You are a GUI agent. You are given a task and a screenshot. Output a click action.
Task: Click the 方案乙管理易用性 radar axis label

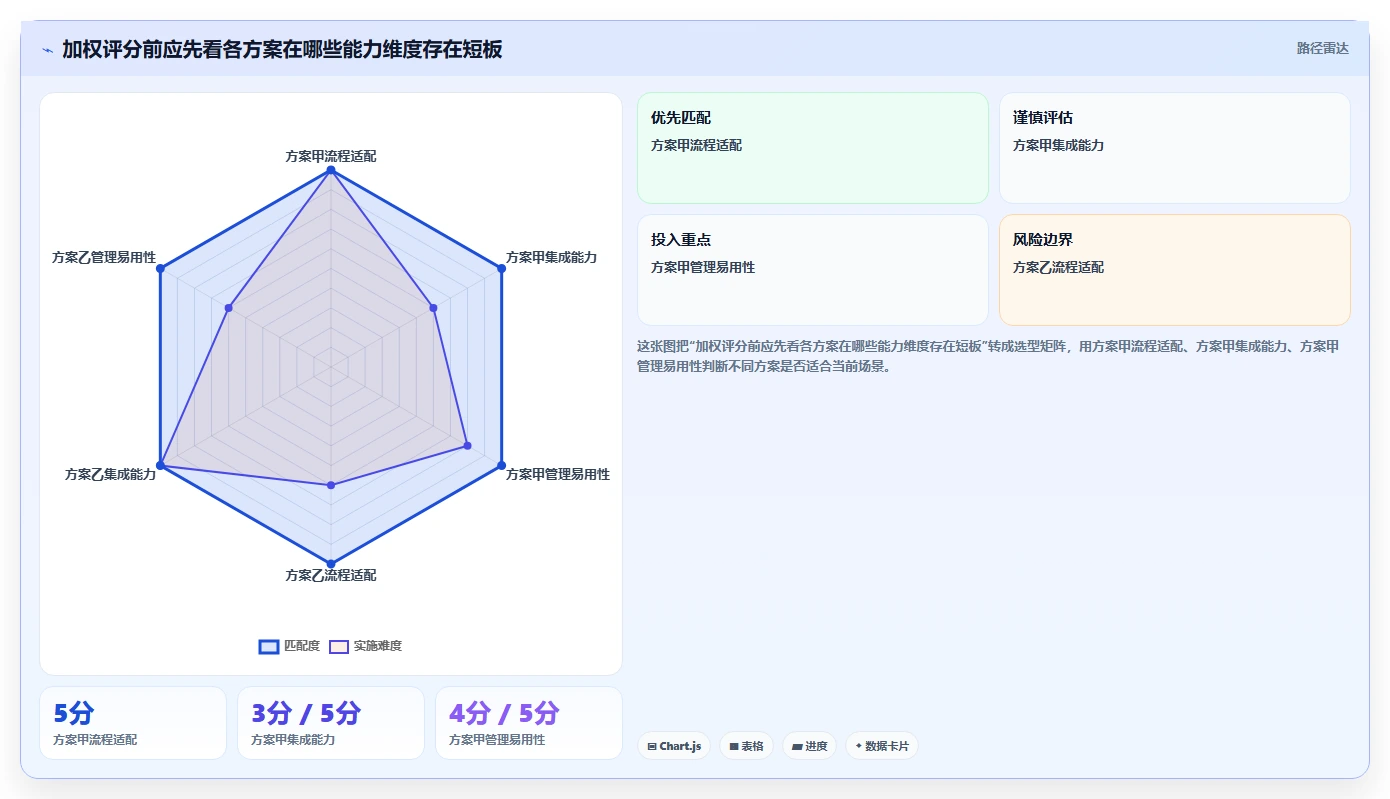tap(104, 257)
